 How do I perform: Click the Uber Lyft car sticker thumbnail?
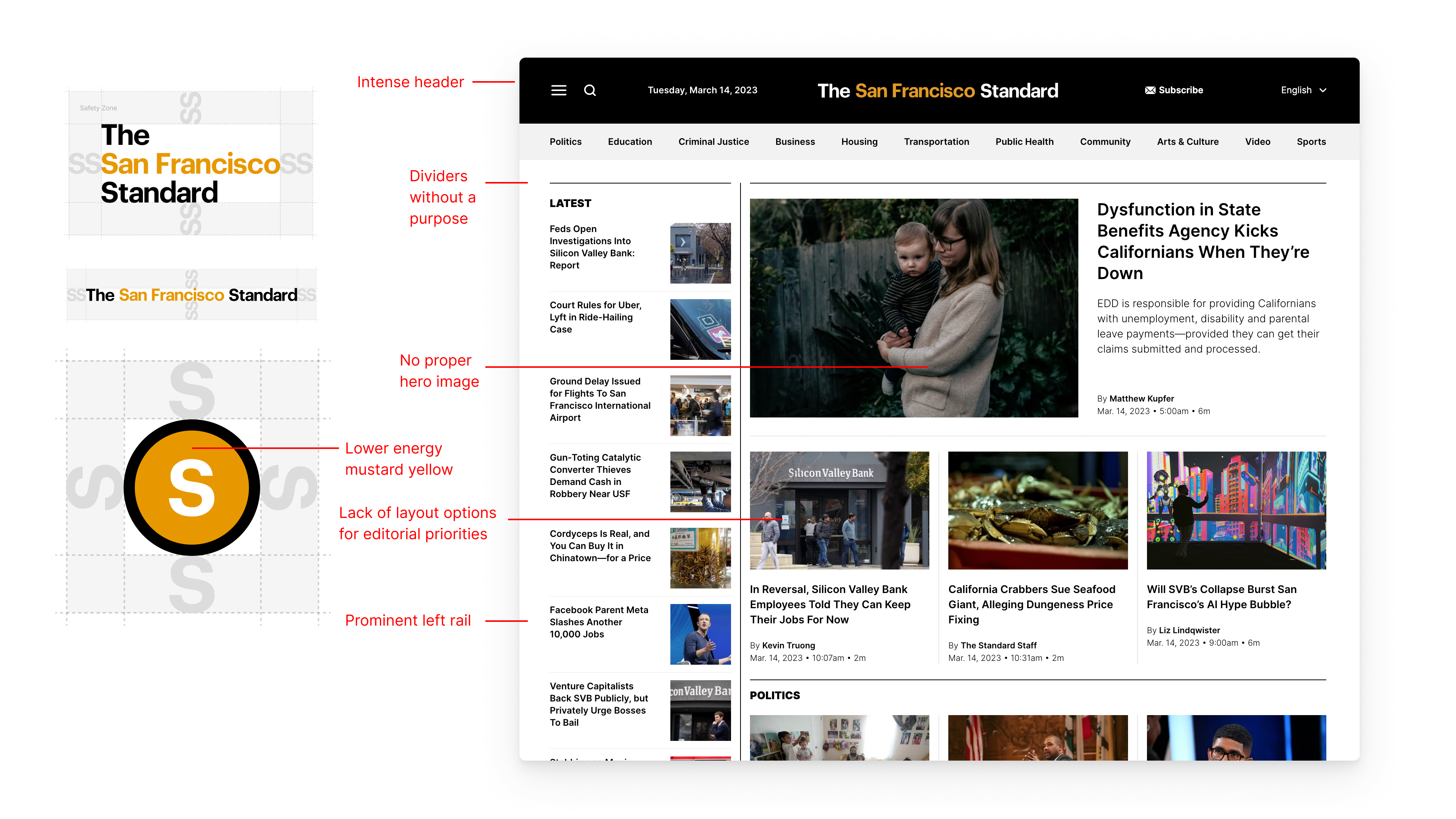tap(700, 329)
